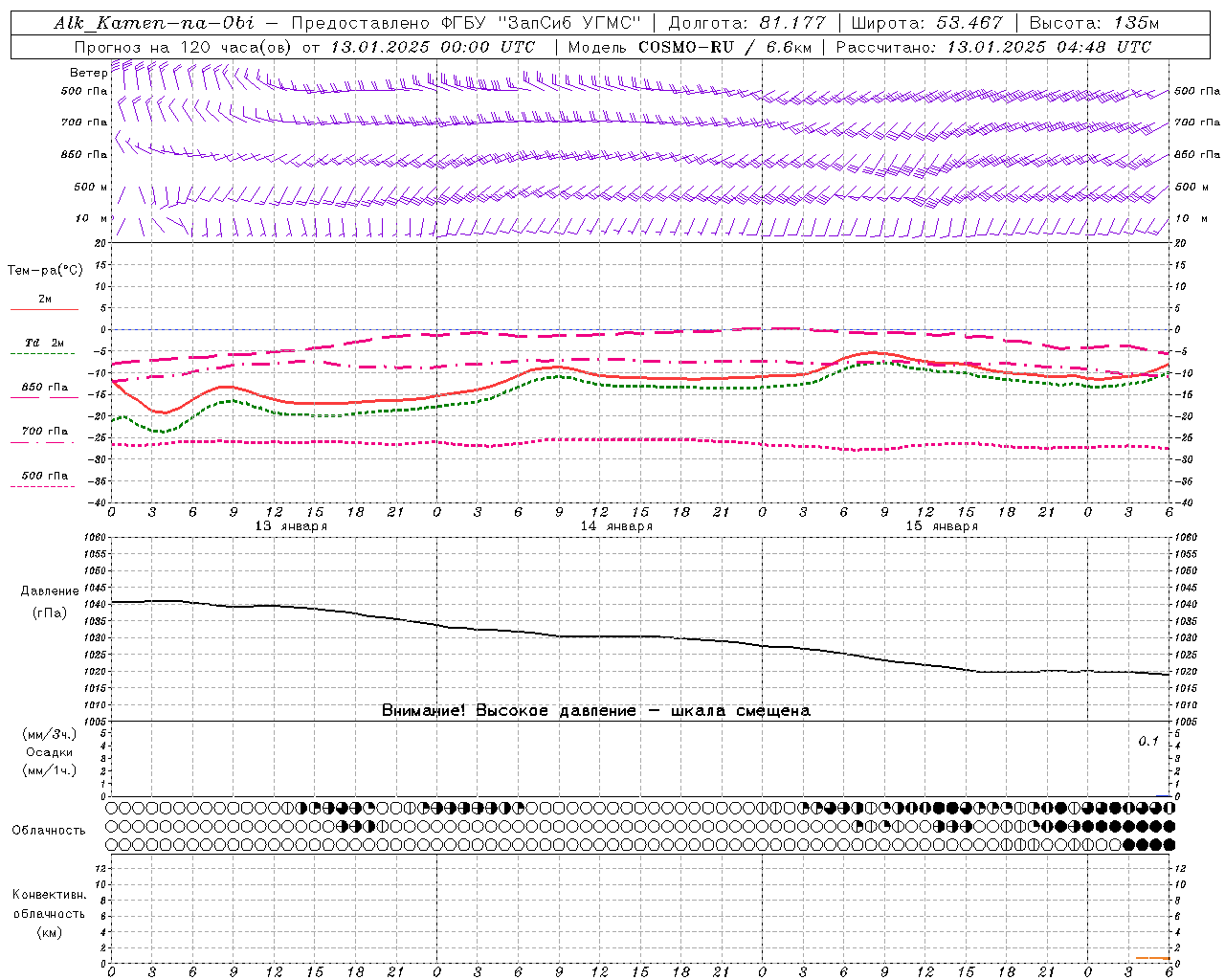
Task: Click the station name Alk_Kamen-na-Obi
Action: pos(154,23)
